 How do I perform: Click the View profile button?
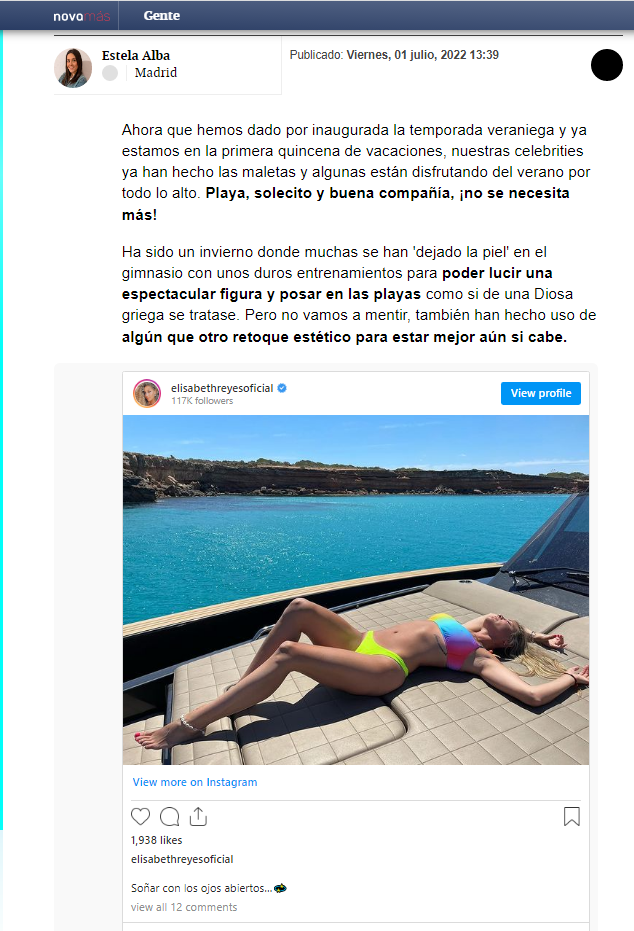coord(541,393)
